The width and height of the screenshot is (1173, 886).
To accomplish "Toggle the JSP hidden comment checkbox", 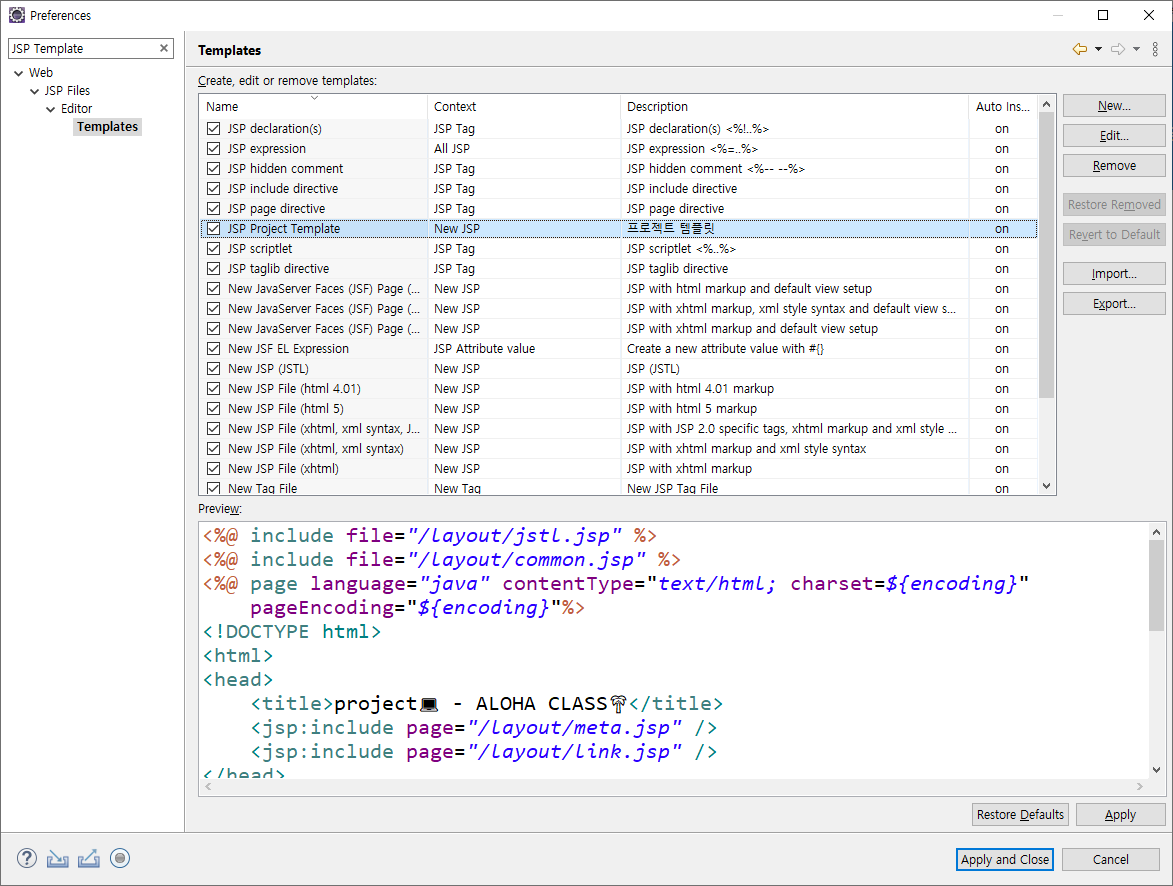I will click(x=214, y=168).
